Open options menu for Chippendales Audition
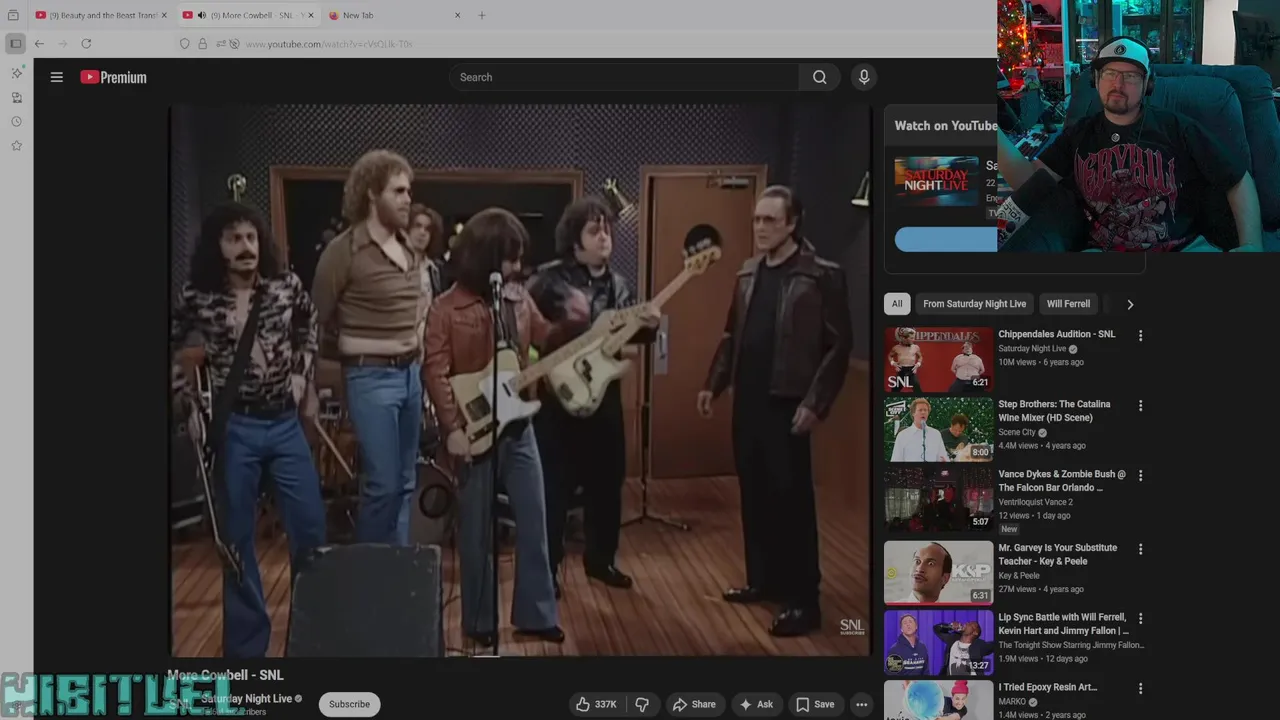This screenshot has width=1280, height=720. coord(1140,336)
